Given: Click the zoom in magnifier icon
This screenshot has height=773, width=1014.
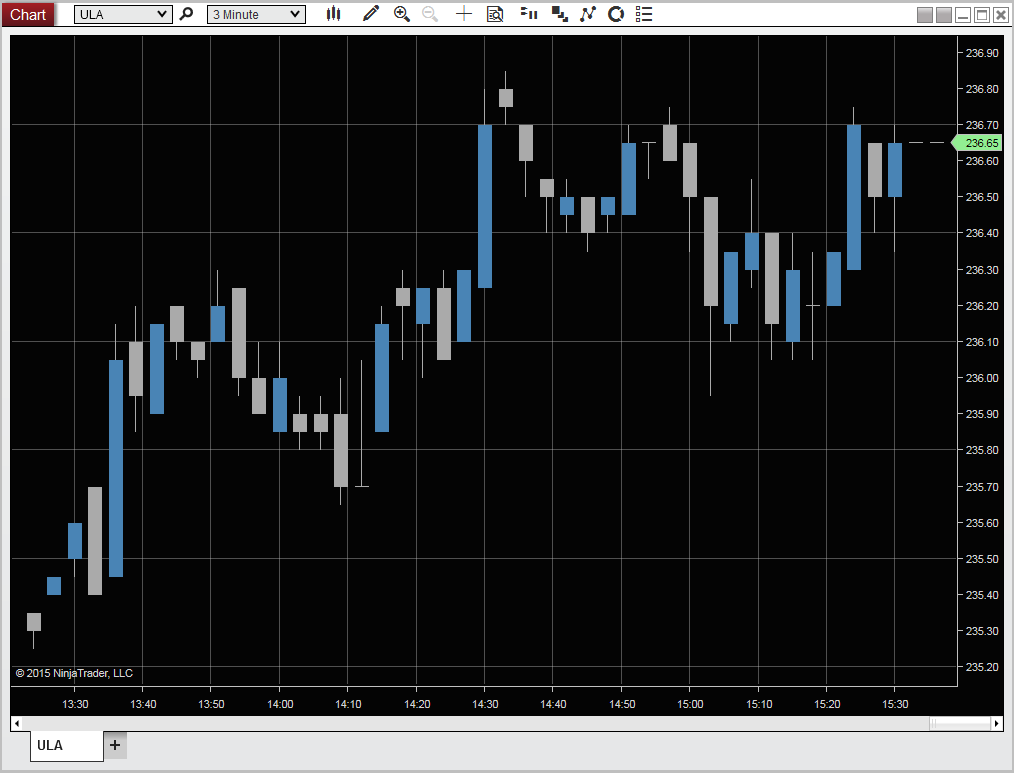Looking at the screenshot, I should tap(402, 14).
